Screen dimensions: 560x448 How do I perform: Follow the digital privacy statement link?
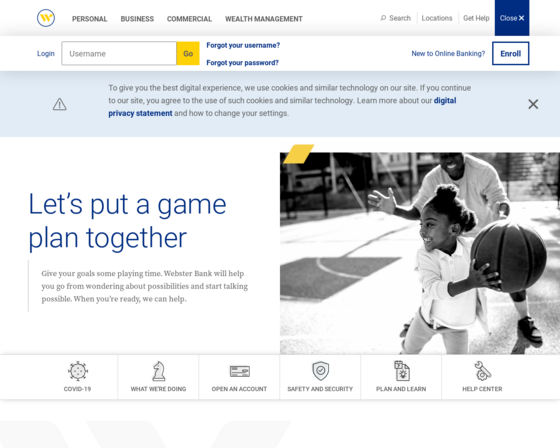tap(282, 107)
